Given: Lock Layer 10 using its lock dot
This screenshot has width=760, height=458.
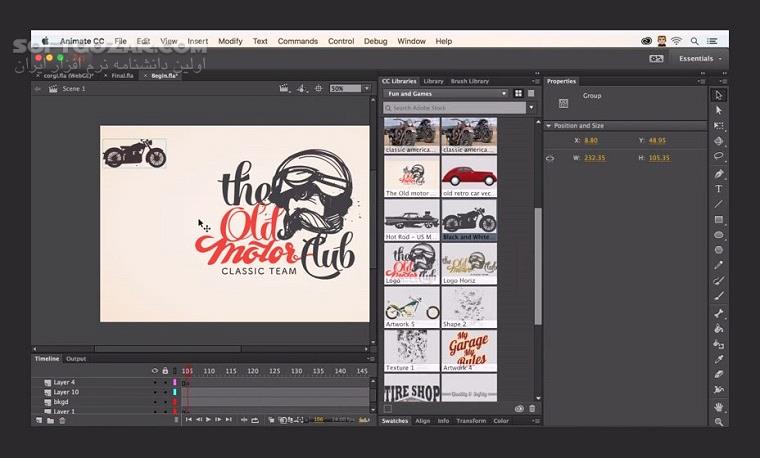Looking at the screenshot, I should click(165, 392).
